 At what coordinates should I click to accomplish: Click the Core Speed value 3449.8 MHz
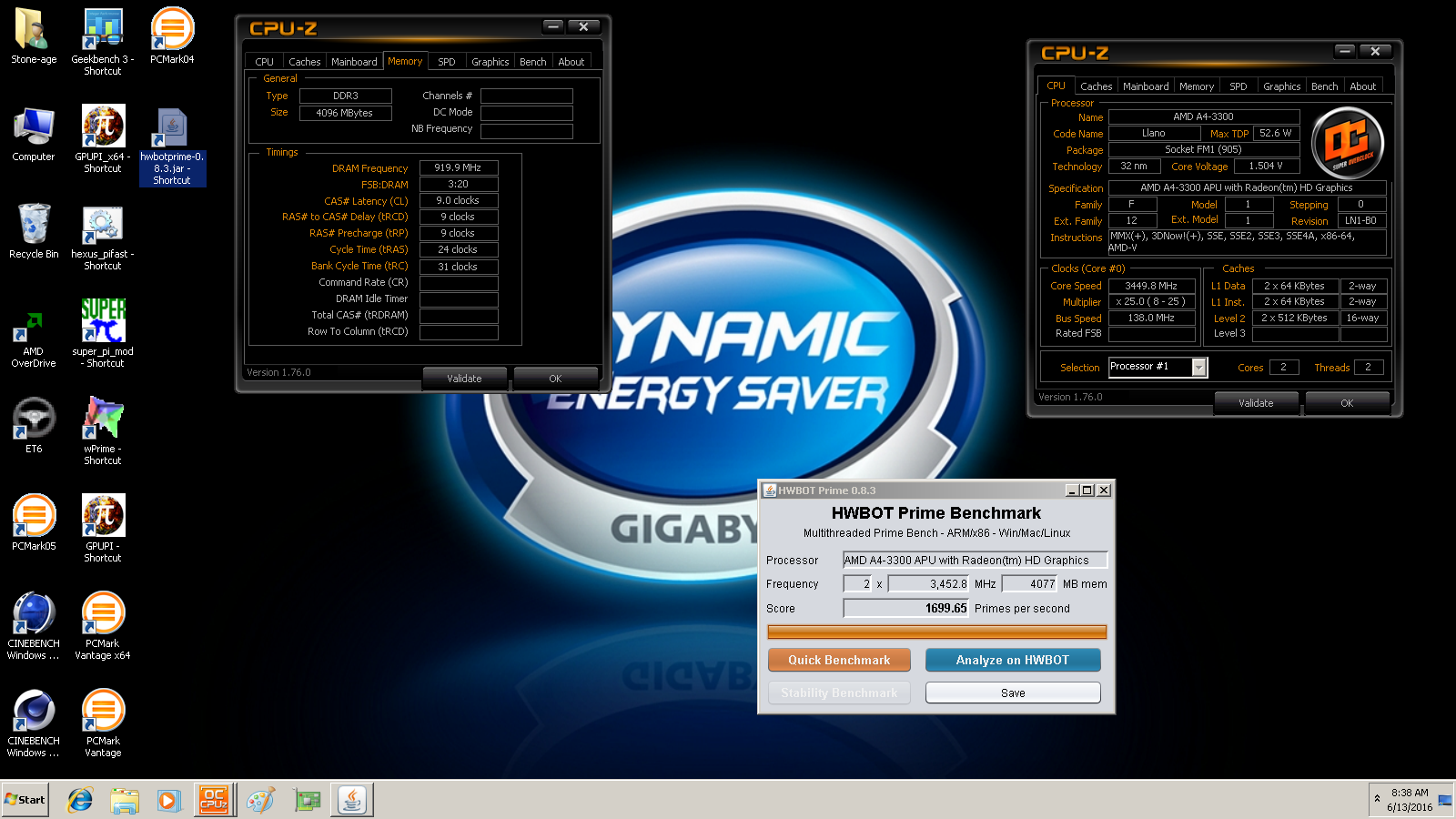[x=1151, y=286]
